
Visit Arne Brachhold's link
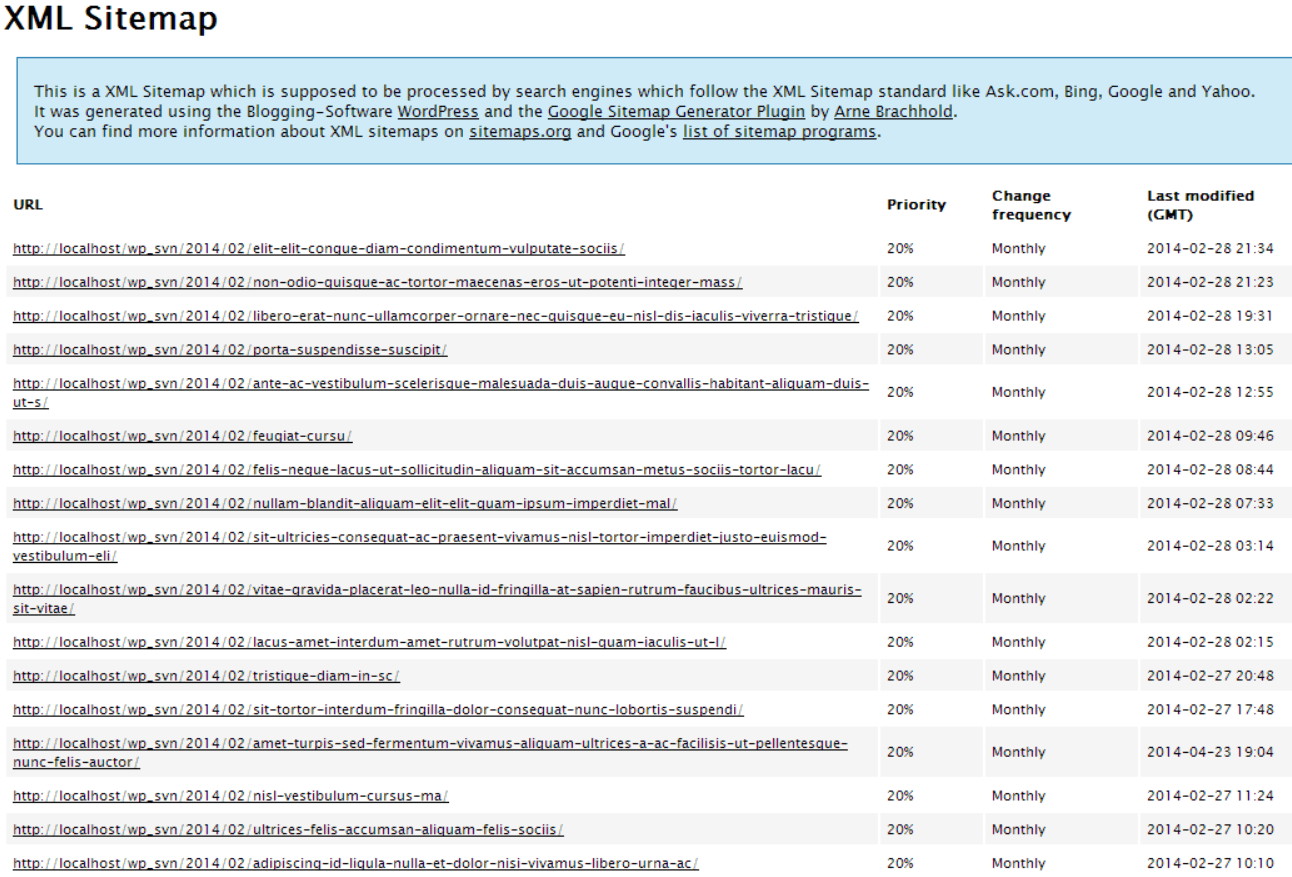(x=893, y=112)
